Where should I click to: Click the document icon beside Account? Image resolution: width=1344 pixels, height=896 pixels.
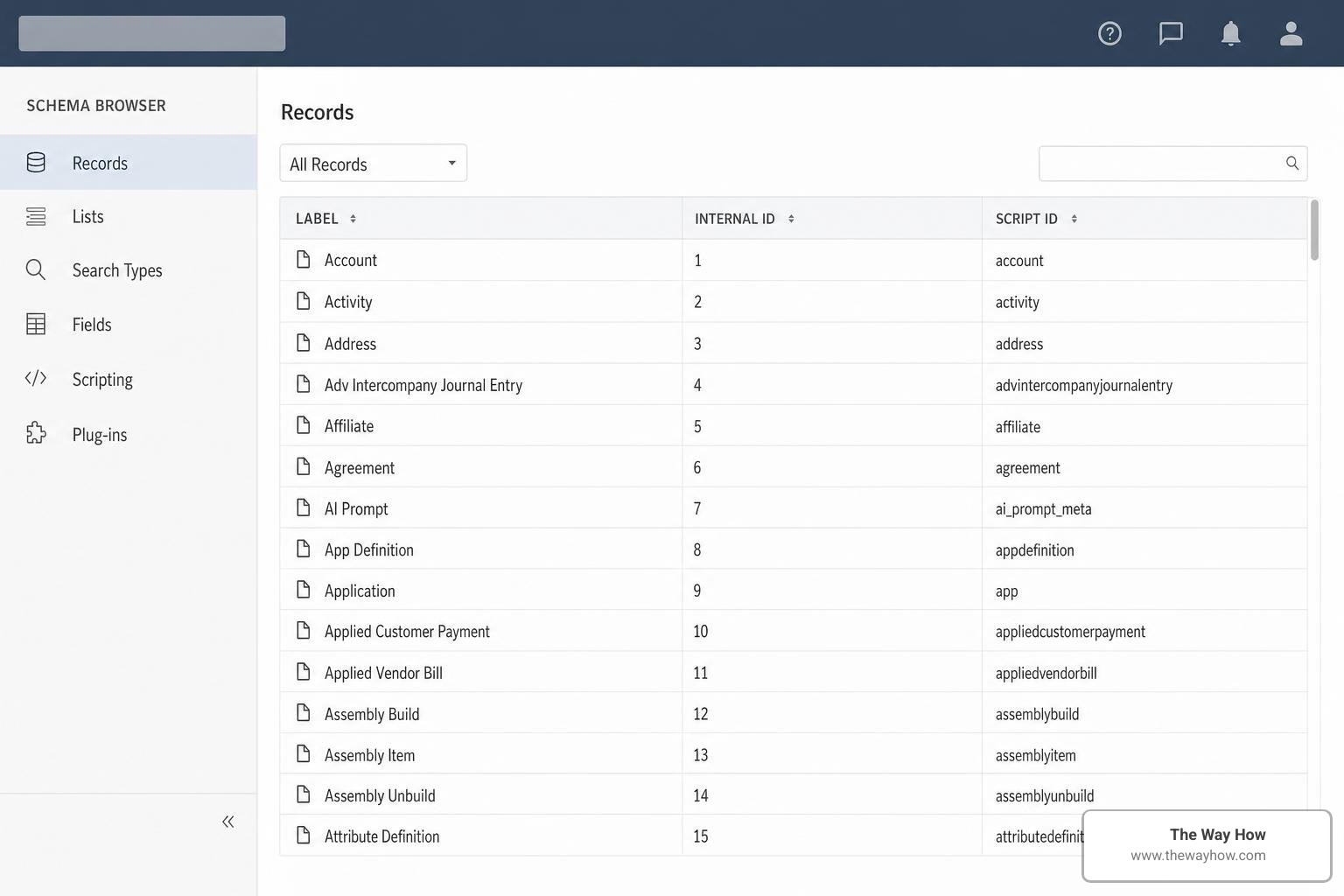pyautogui.click(x=304, y=259)
